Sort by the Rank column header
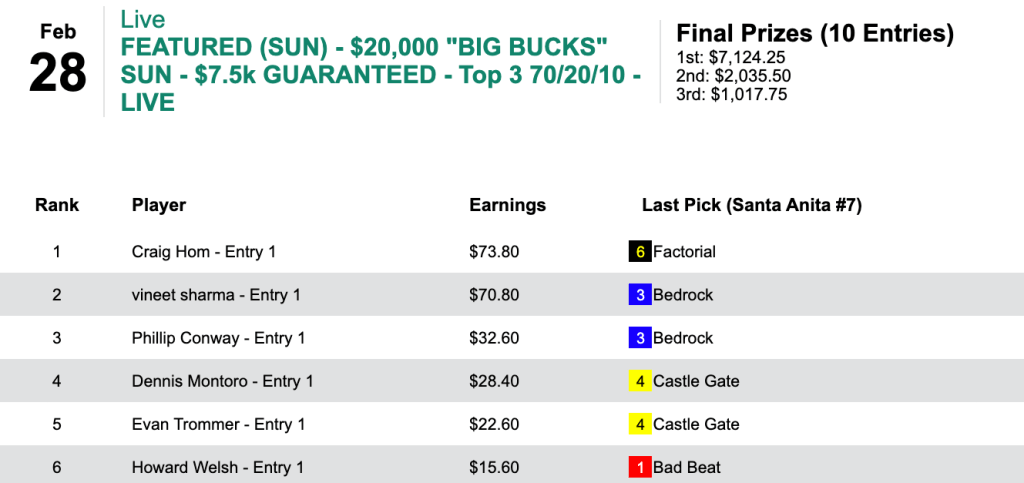1024x483 pixels. (57, 205)
